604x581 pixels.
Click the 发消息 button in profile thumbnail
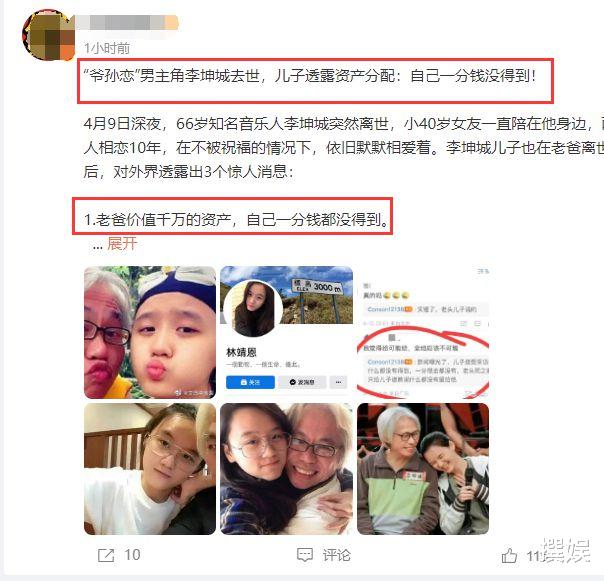302,382
